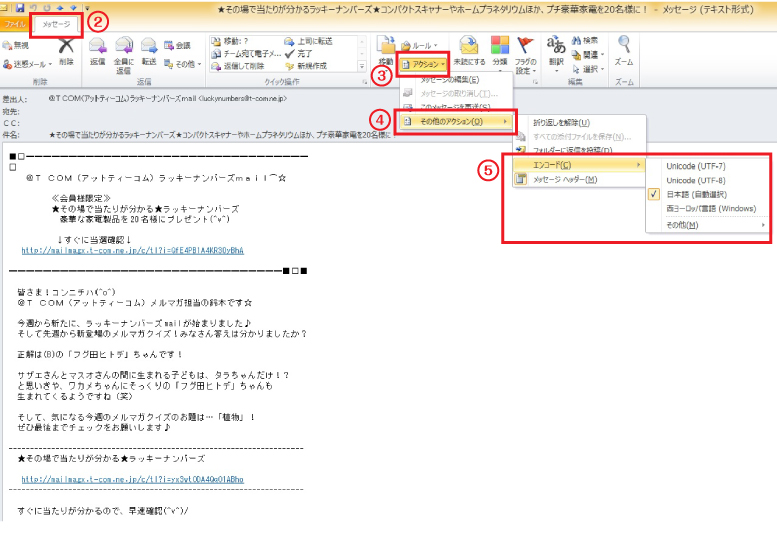
Task: Select the メッセージ ribbon tab
Action: 56,24
